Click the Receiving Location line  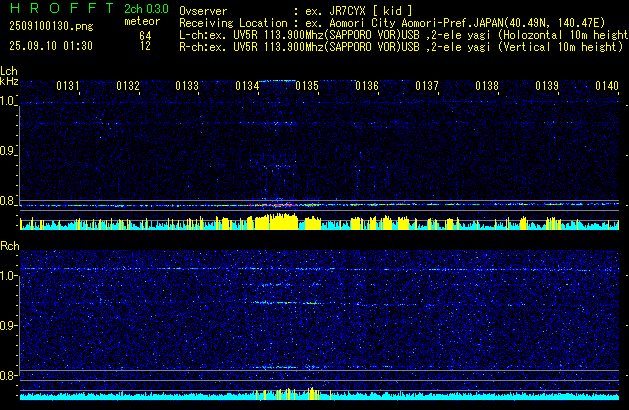(392, 23)
